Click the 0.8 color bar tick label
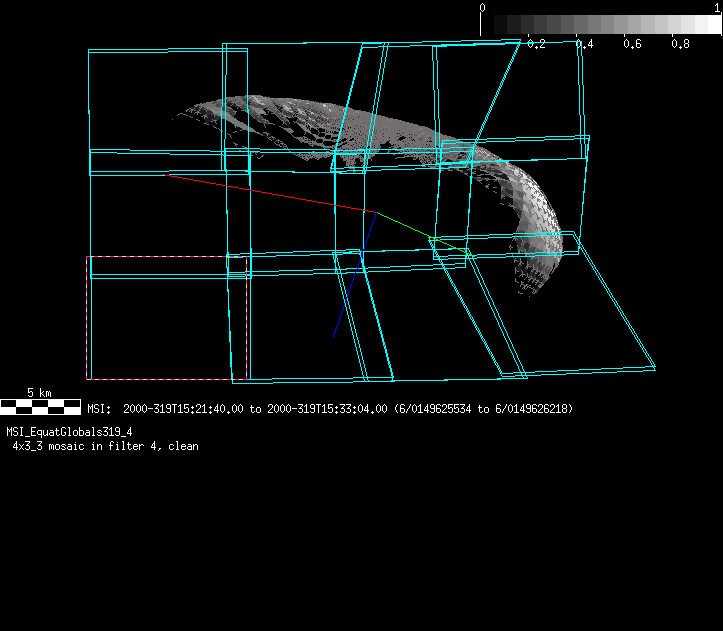 (680, 45)
